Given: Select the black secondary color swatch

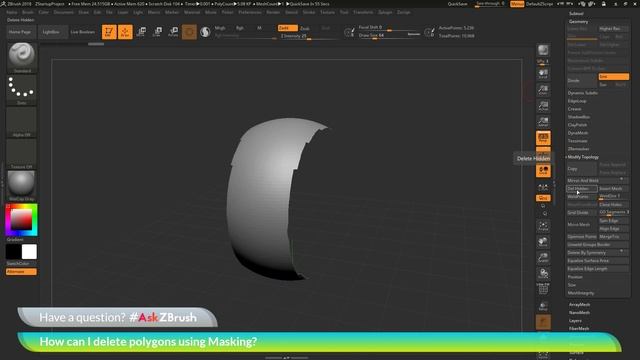Looking at the screenshot, I should click(x=13, y=252).
